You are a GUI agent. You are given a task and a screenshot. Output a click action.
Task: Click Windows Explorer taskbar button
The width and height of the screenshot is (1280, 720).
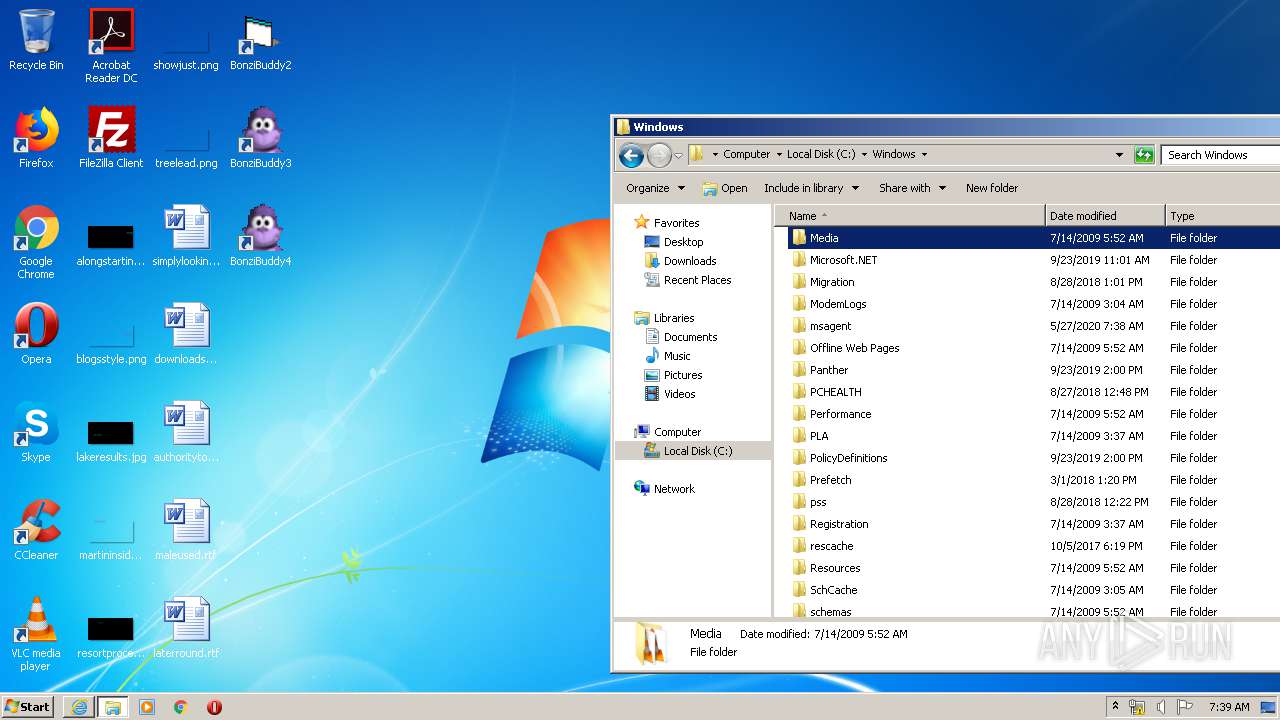coord(113,707)
